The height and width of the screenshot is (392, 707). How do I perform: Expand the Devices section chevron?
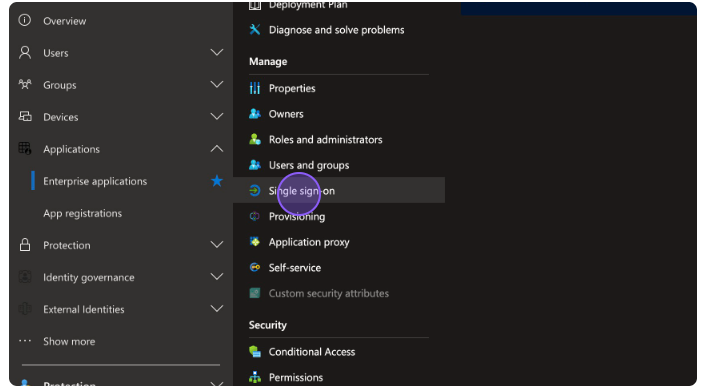217,116
